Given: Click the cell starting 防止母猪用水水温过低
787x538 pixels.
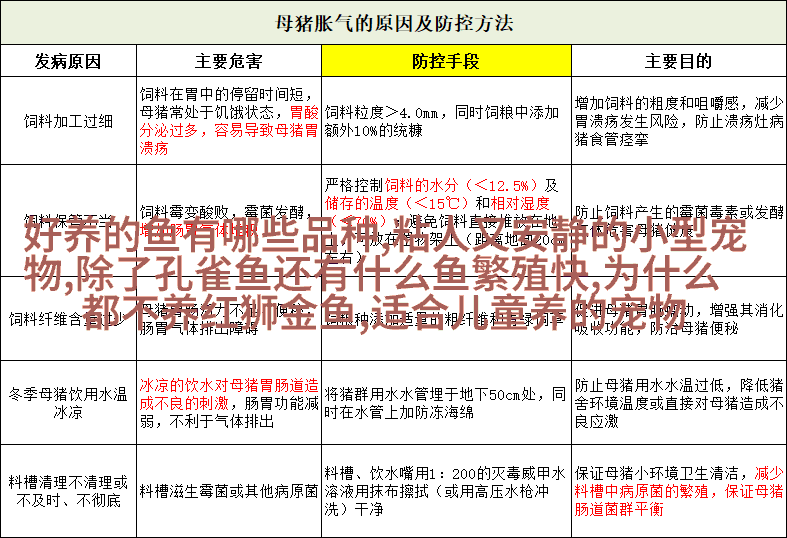Looking at the screenshot, I should (679, 402).
